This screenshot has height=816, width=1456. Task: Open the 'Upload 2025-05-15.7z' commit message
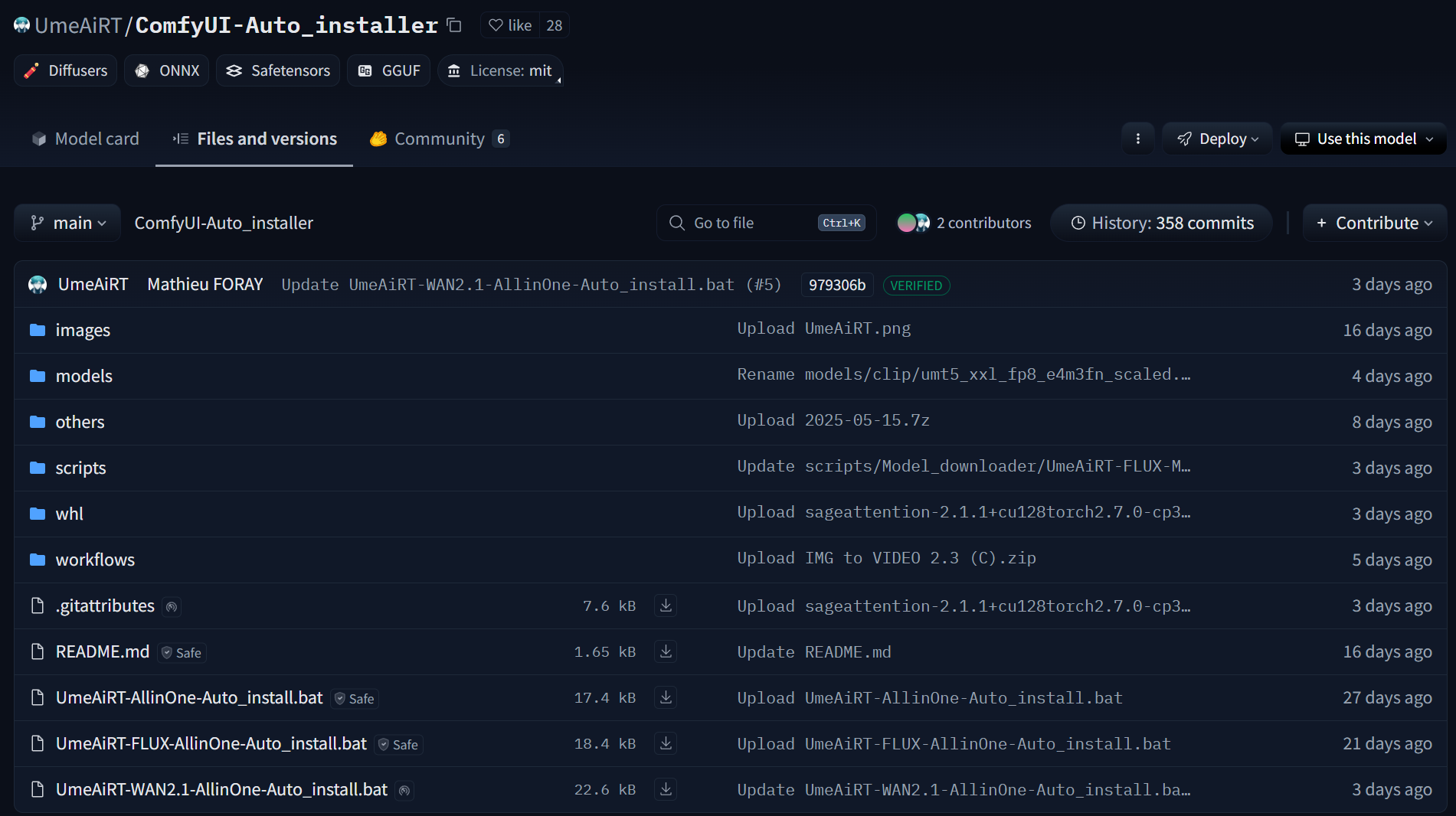833,420
